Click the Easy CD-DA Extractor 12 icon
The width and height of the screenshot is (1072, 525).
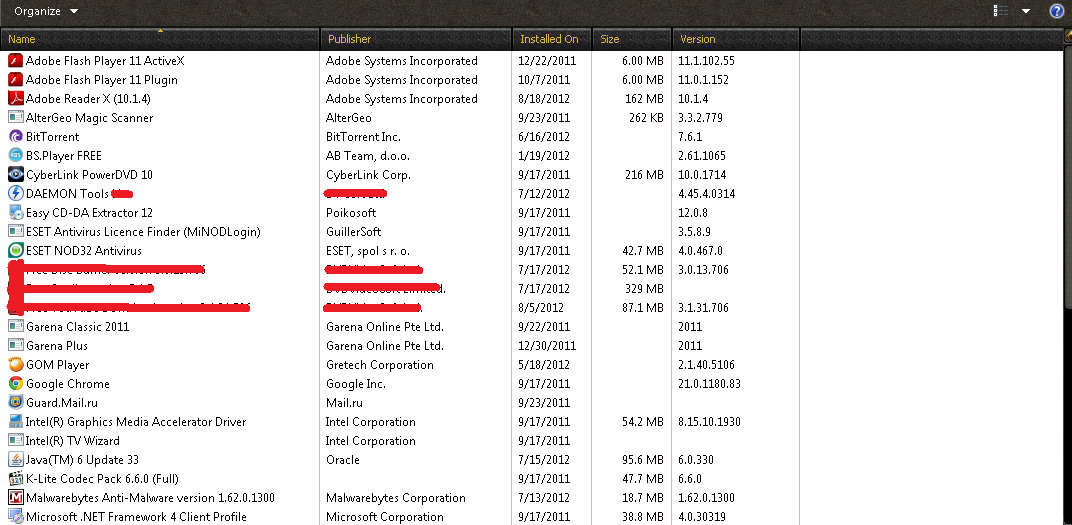coord(15,213)
